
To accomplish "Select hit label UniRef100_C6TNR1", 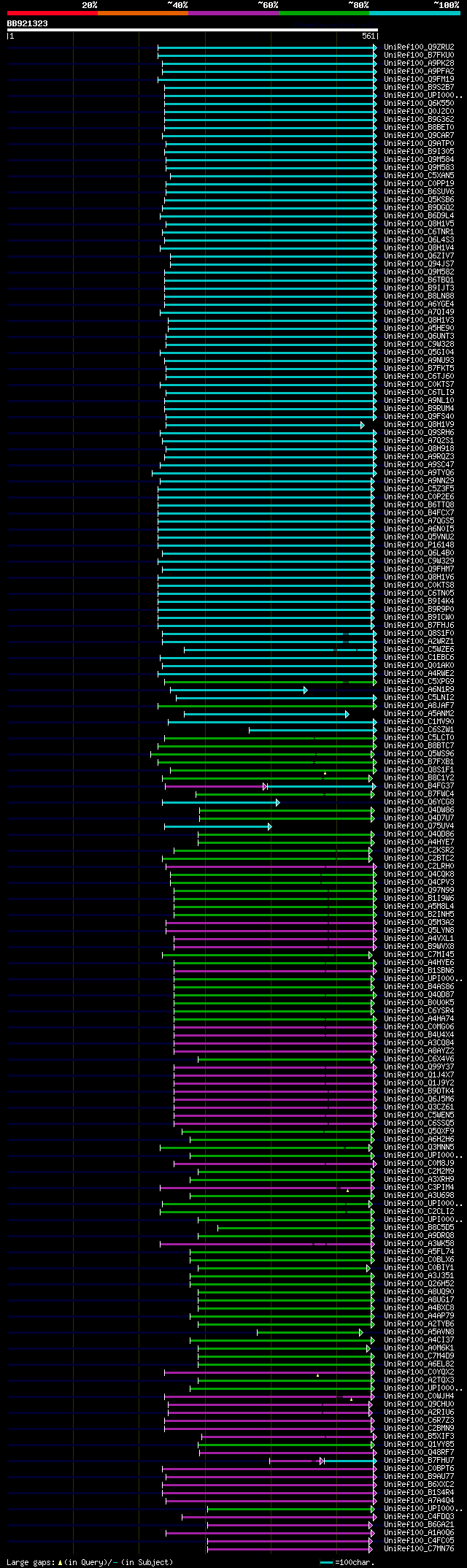I will 419,231.
